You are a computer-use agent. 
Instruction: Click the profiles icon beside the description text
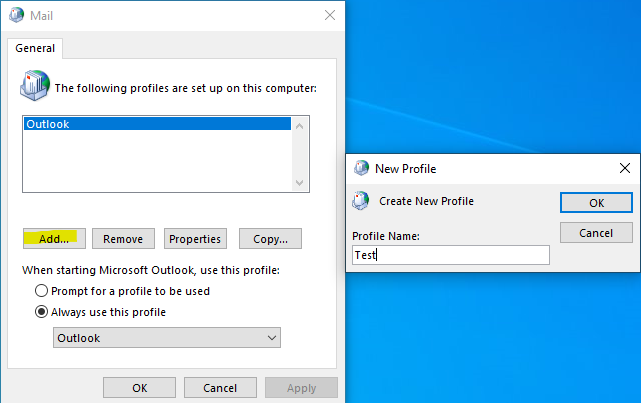pyautogui.click(x=35, y=87)
